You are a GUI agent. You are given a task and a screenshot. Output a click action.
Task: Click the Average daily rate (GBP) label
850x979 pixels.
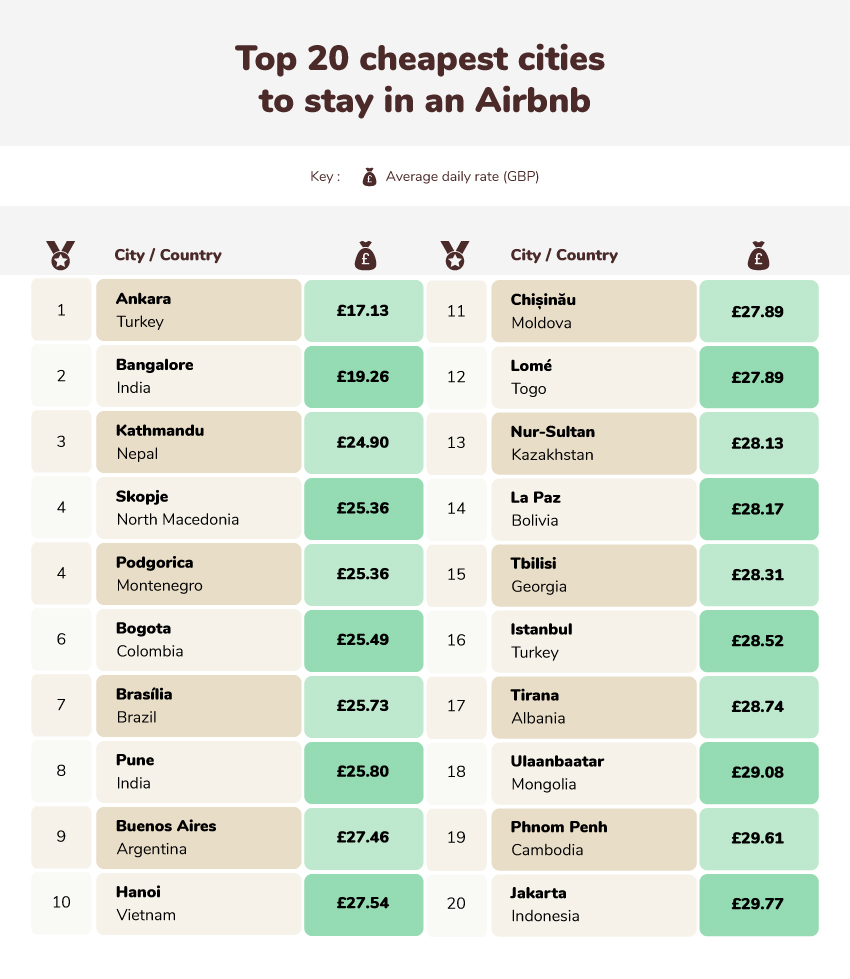462,177
